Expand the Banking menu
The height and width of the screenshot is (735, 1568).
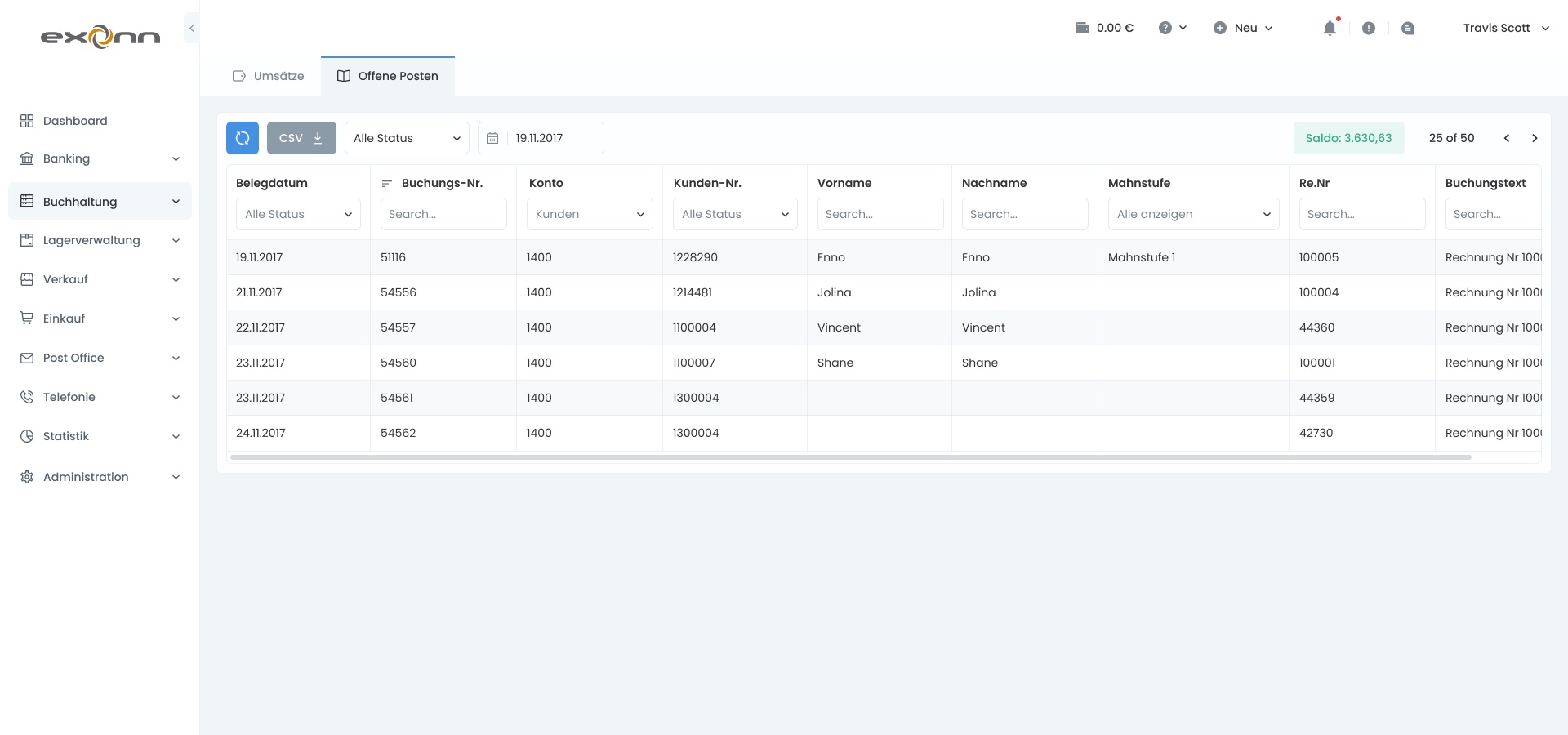[x=100, y=158]
